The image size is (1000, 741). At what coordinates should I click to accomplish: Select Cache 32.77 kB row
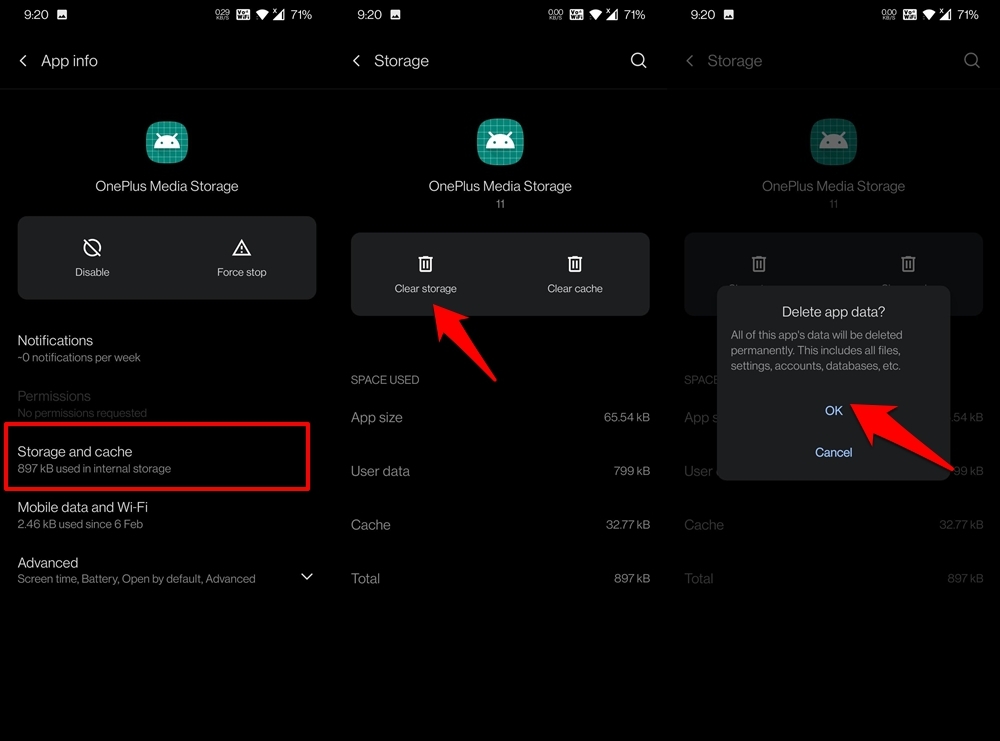pos(500,524)
